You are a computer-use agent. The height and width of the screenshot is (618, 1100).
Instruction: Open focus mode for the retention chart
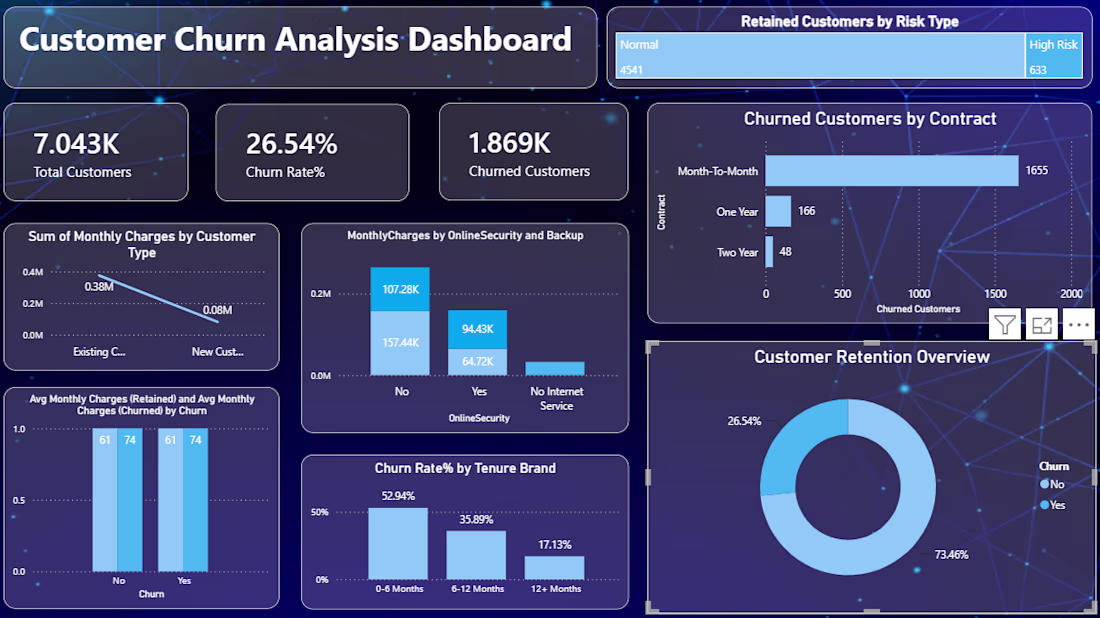pos(1042,325)
